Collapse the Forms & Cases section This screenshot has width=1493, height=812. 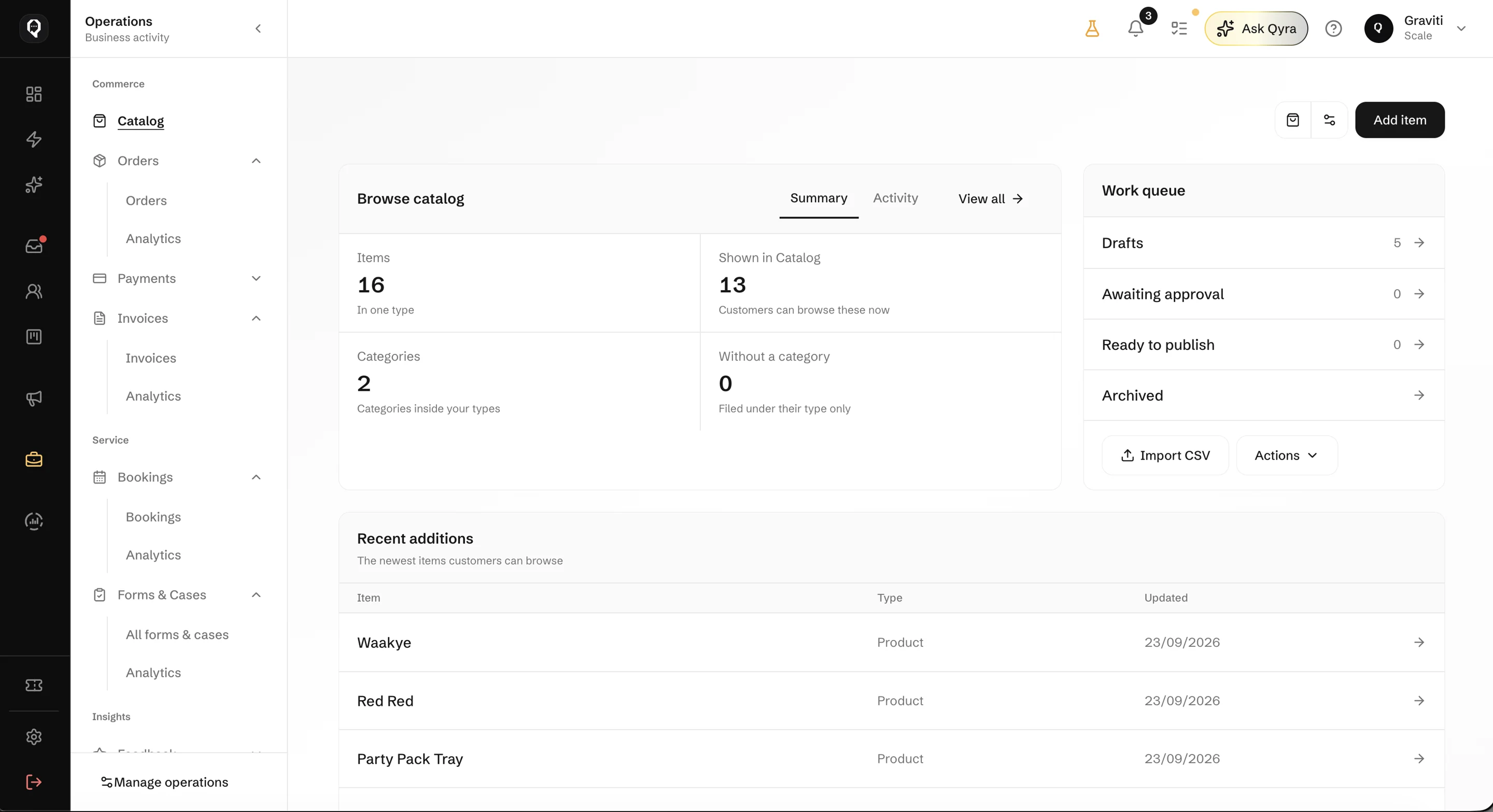pyautogui.click(x=256, y=595)
